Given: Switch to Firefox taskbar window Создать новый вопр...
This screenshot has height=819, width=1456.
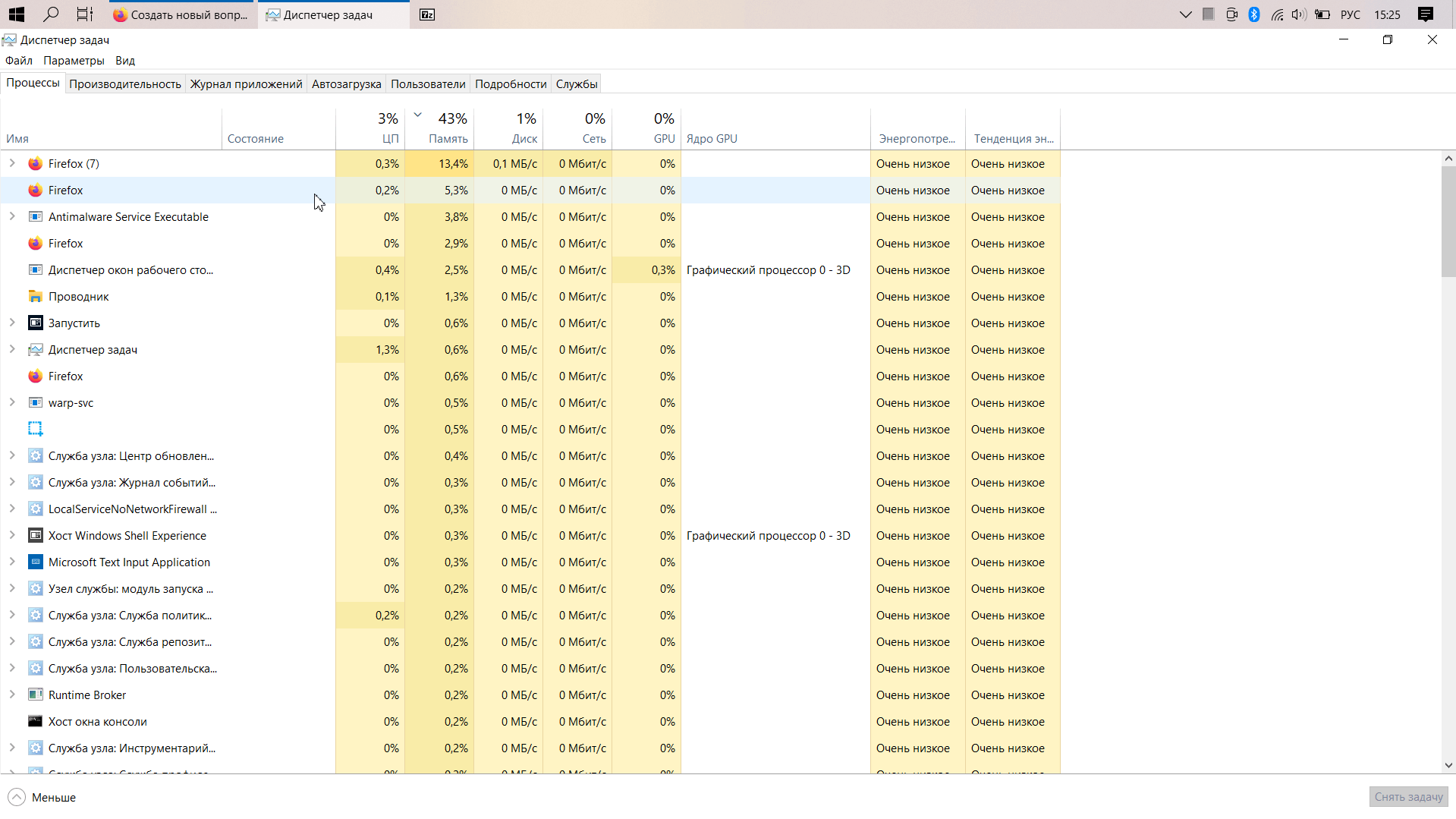Looking at the screenshot, I should pyautogui.click(x=181, y=14).
